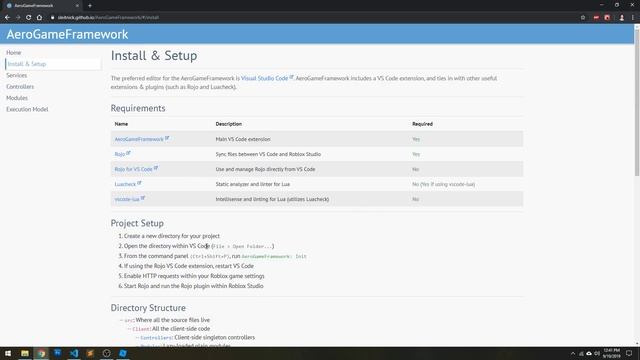This screenshot has width=640, height=360.
Task: Click the AeroGameFramework site title
Action: click(x=67, y=34)
